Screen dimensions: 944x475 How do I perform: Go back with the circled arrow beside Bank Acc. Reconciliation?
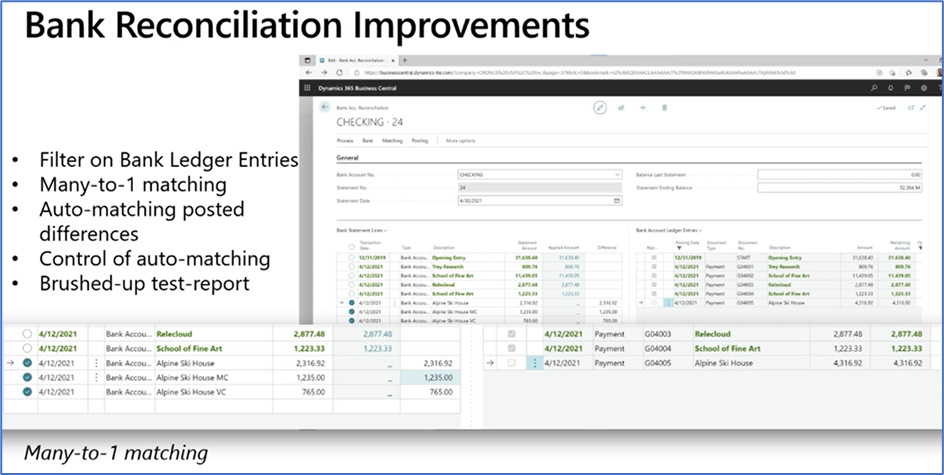(325, 107)
